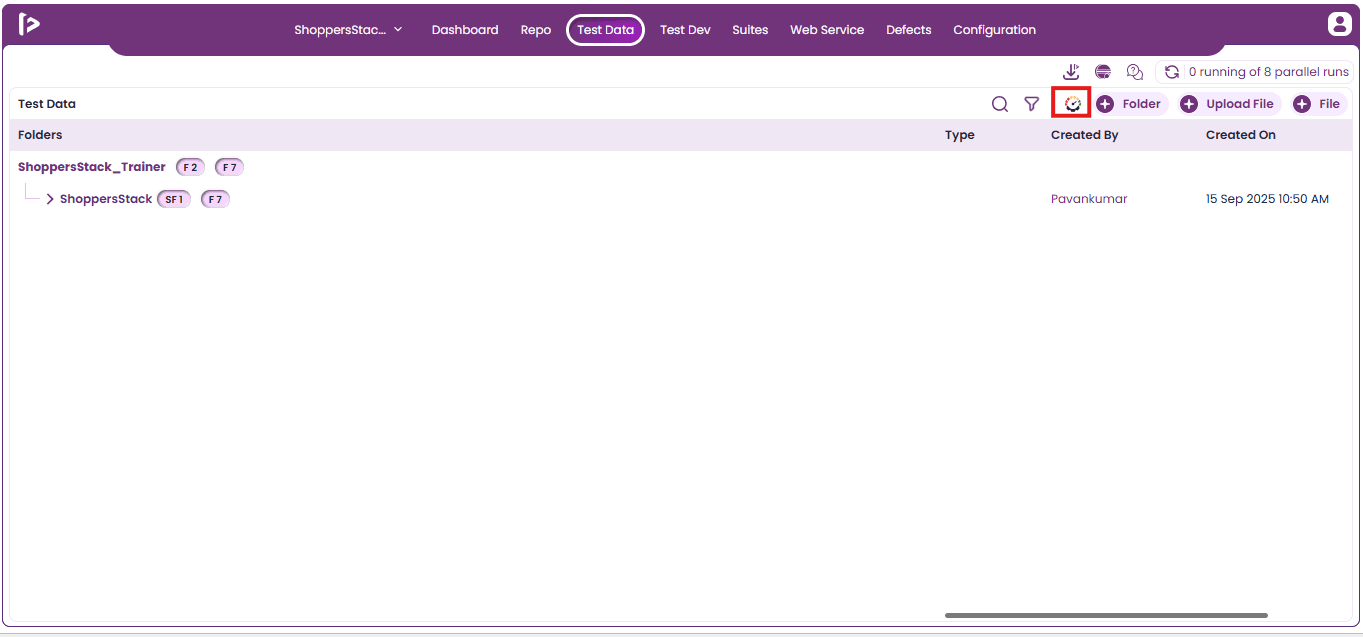Navigate to the Web Service tab
Screen dimensions: 1363x637
[x=827, y=30]
